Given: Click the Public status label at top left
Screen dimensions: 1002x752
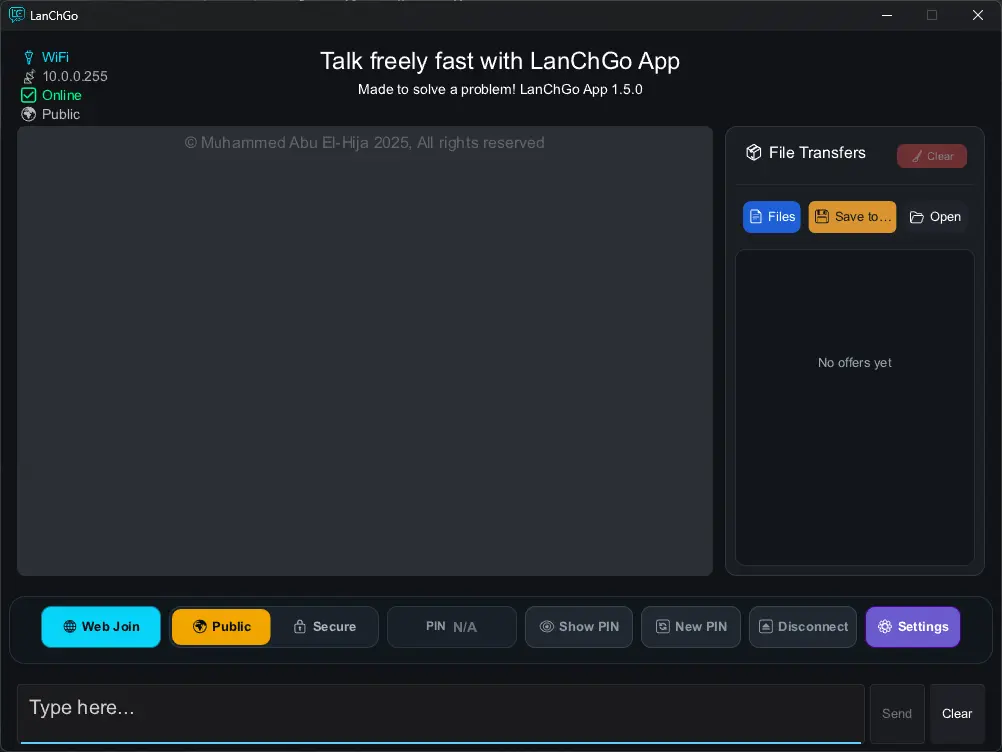Looking at the screenshot, I should tap(61, 114).
